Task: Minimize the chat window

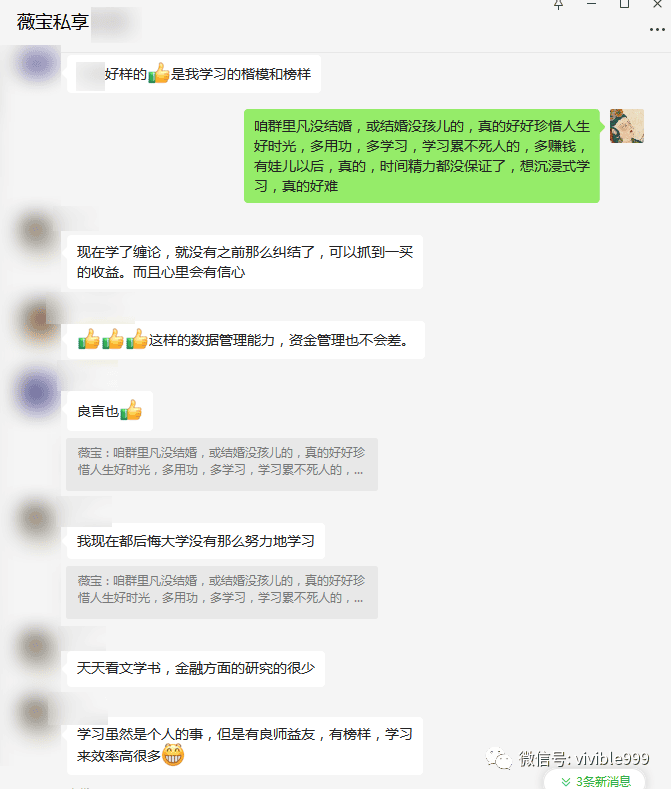Action: (591, 4)
